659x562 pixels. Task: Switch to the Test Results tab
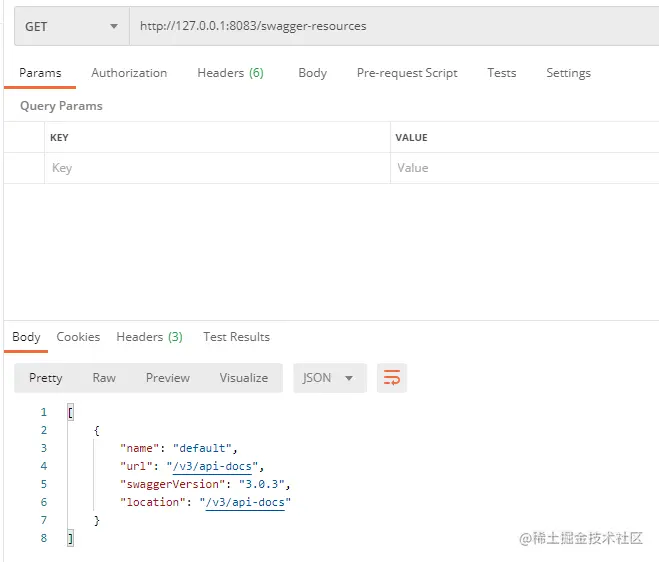pos(236,337)
